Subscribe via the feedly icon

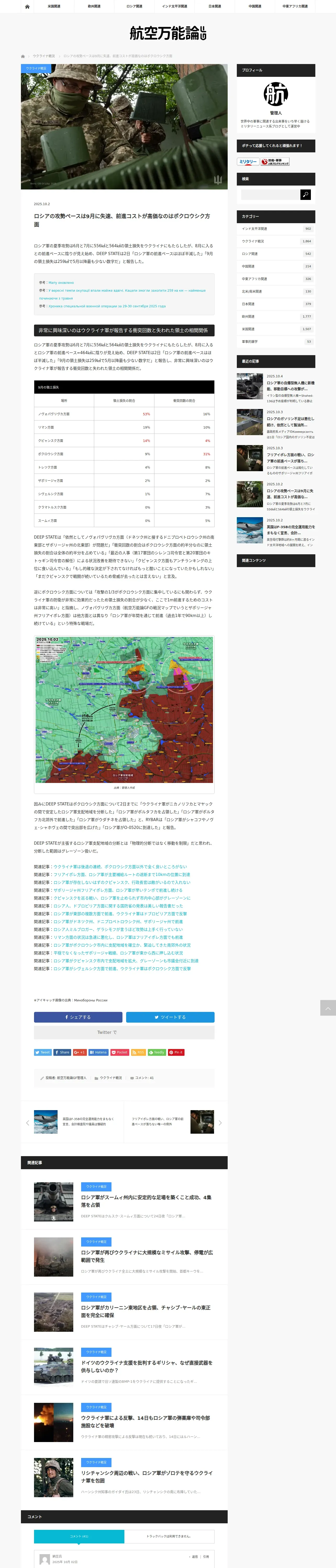click(157, 1052)
